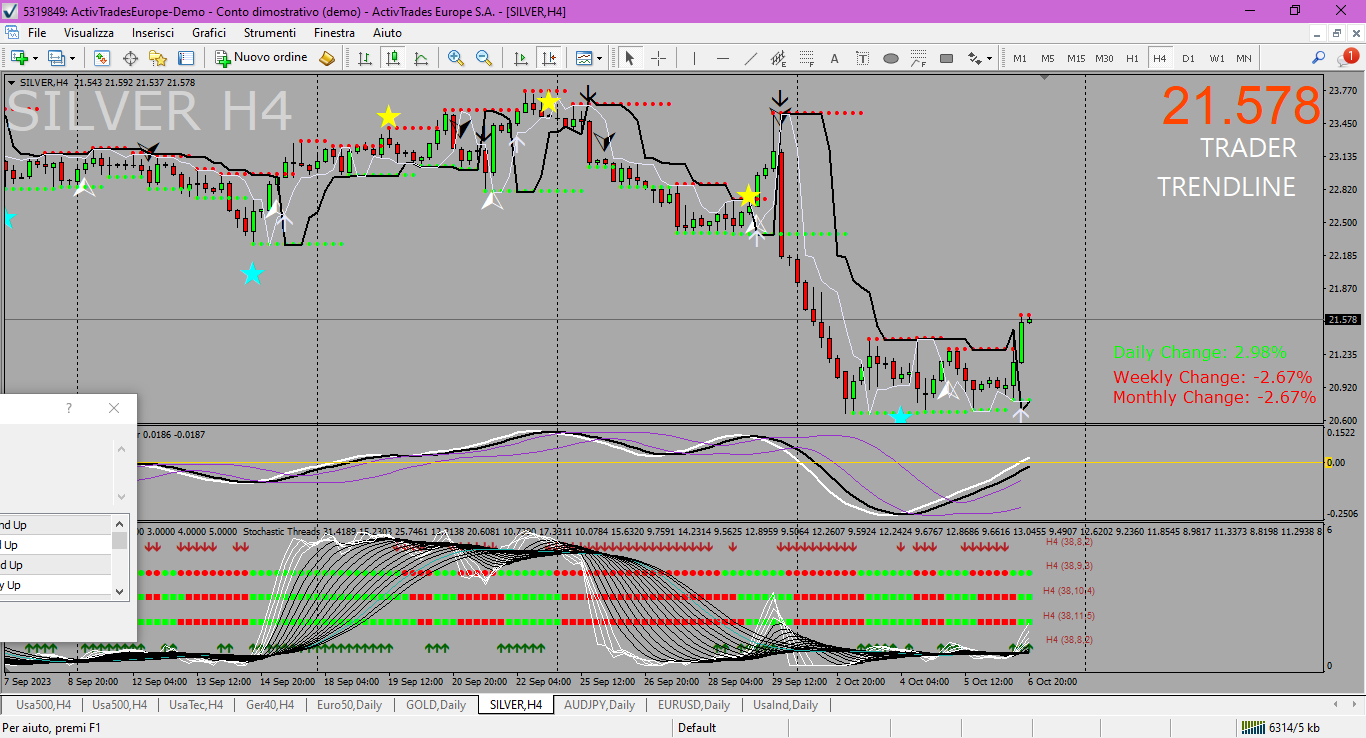Switch to the Euro50,Daily chart tab
The width and height of the screenshot is (1366, 738).
coord(349,705)
